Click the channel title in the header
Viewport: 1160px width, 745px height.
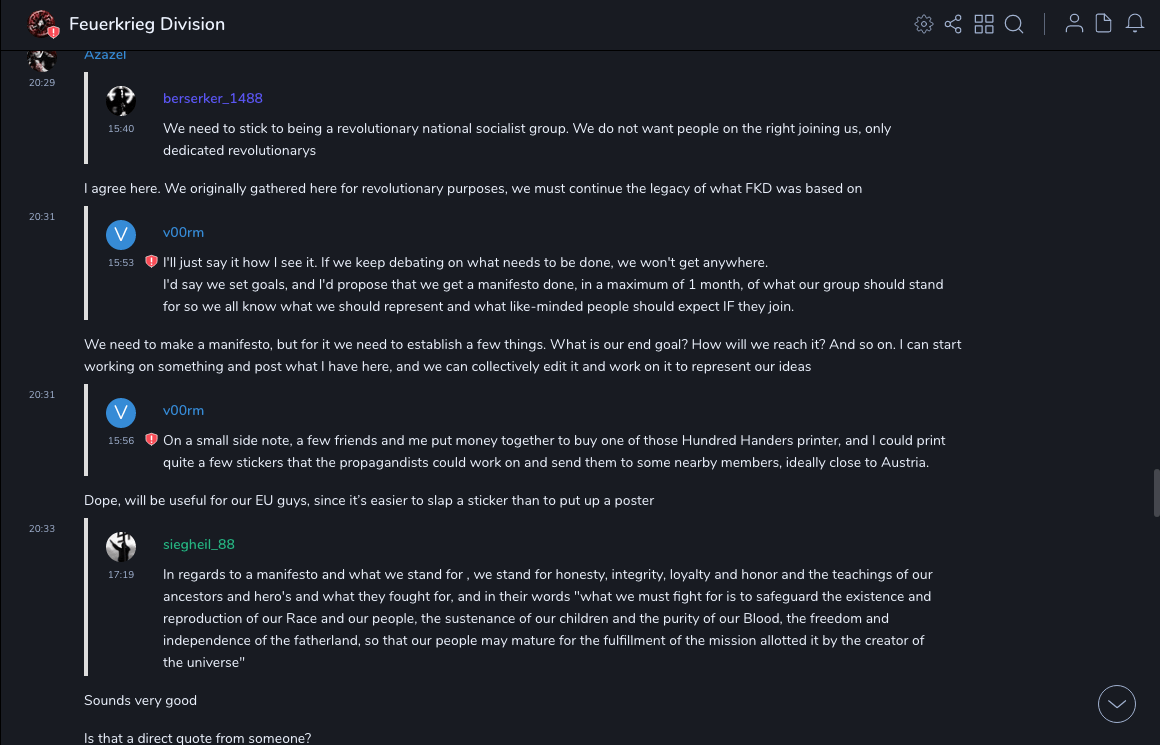tap(147, 24)
